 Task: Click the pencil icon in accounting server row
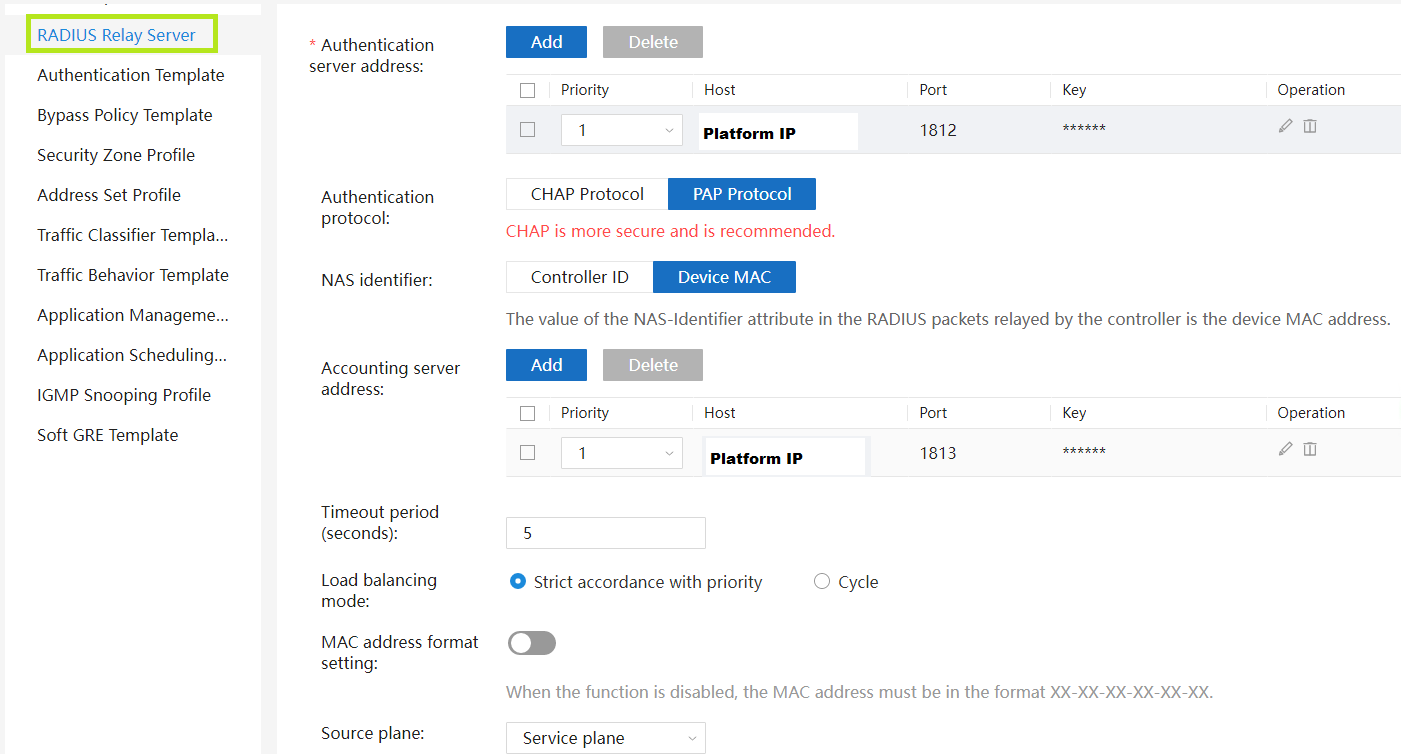pyautogui.click(x=1285, y=449)
